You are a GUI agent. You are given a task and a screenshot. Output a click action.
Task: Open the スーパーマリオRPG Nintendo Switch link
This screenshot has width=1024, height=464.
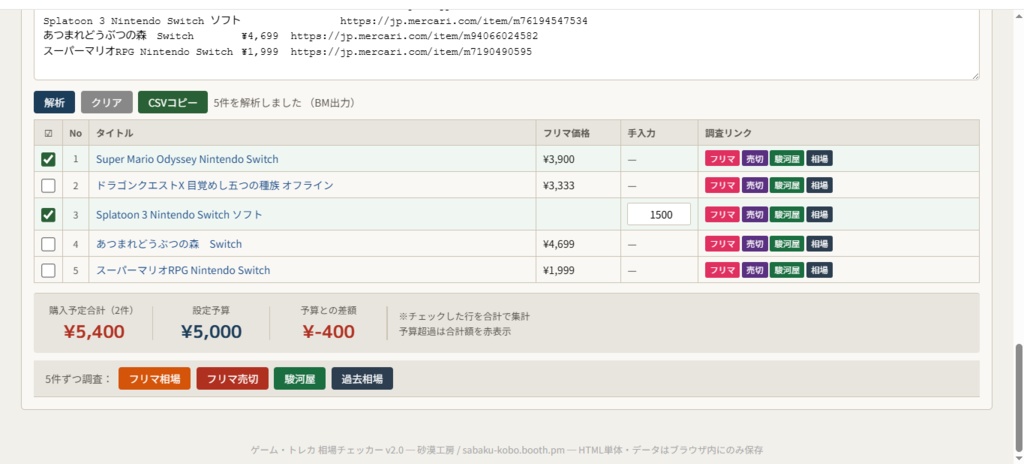point(183,271)
